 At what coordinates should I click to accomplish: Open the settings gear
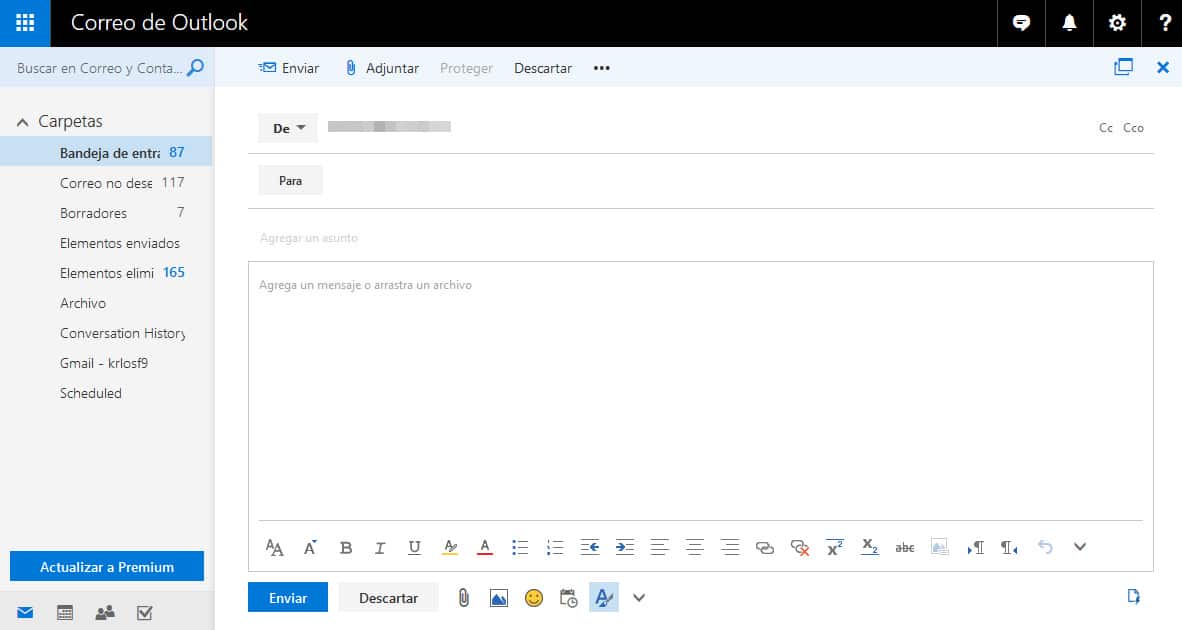coord(1117,23)
